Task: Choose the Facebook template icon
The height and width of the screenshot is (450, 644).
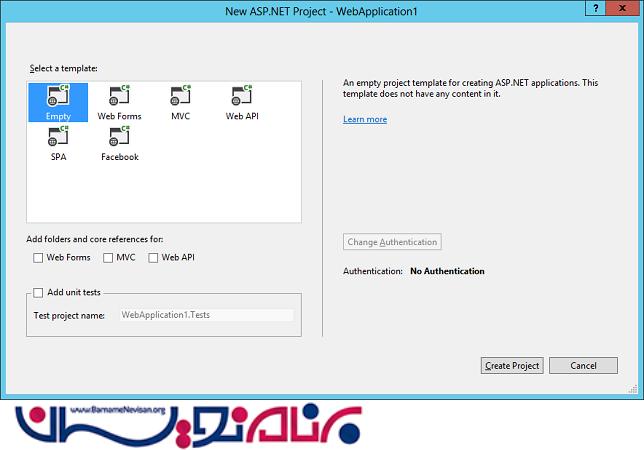Action: coord(120,143)
